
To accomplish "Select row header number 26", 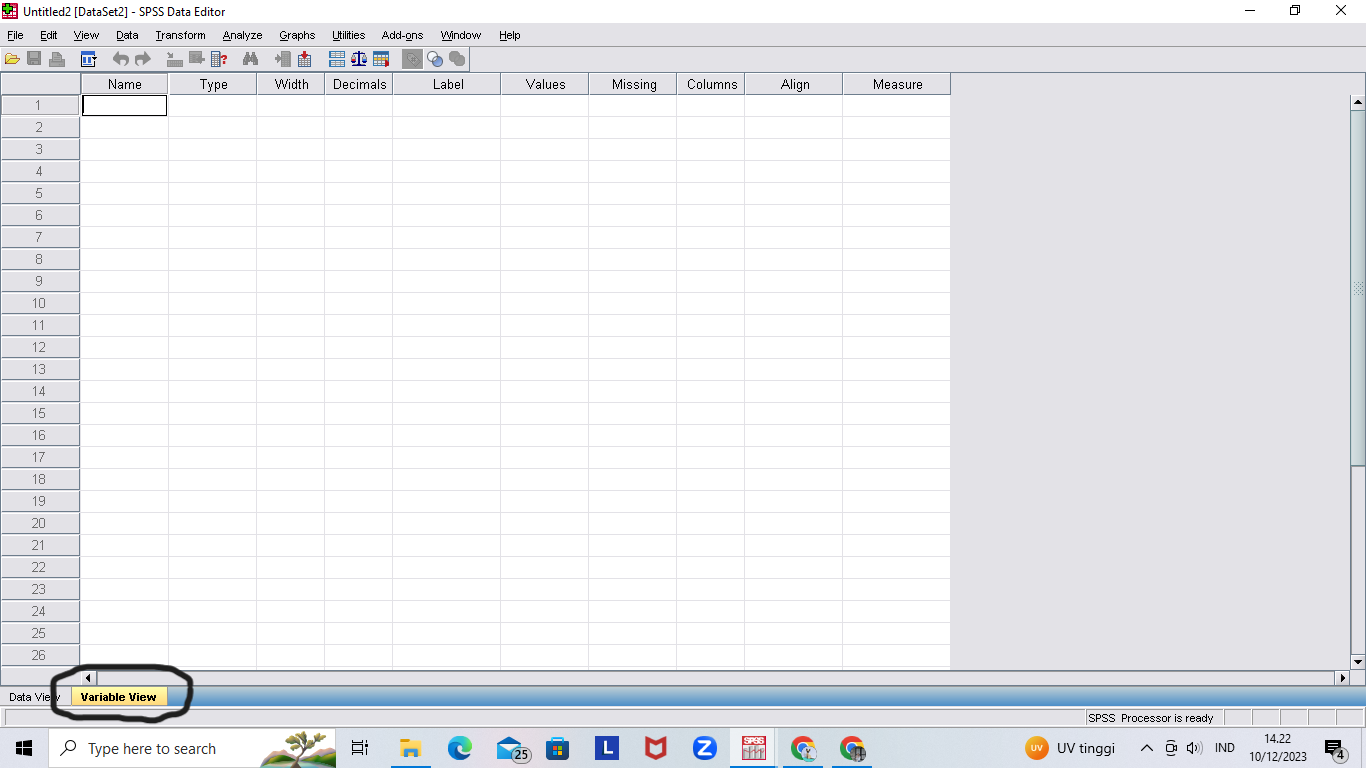I will [x=40, y=655].
